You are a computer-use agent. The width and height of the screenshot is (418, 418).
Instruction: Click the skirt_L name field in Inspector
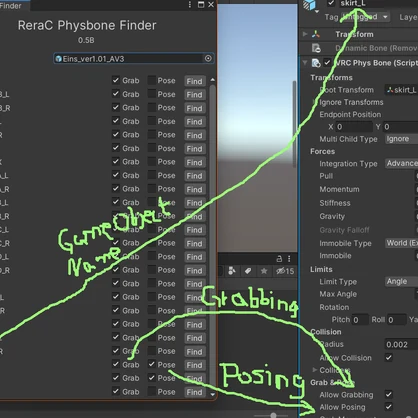tap(378, 3)
